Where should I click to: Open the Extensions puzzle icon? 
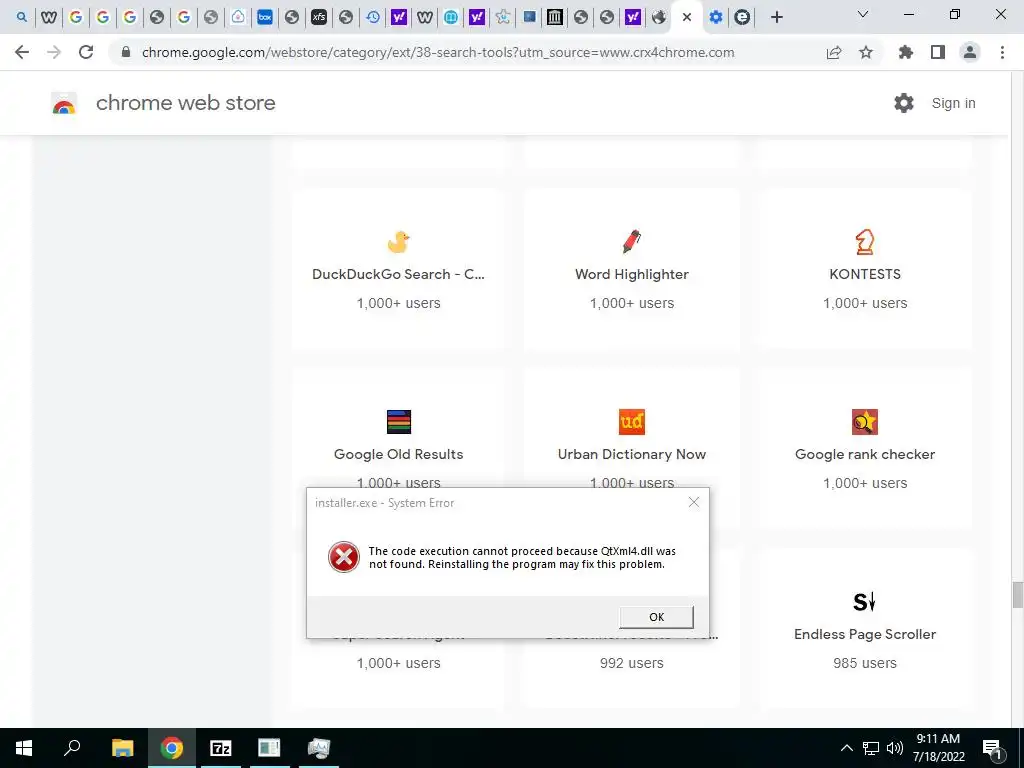[x=906, y=52]
